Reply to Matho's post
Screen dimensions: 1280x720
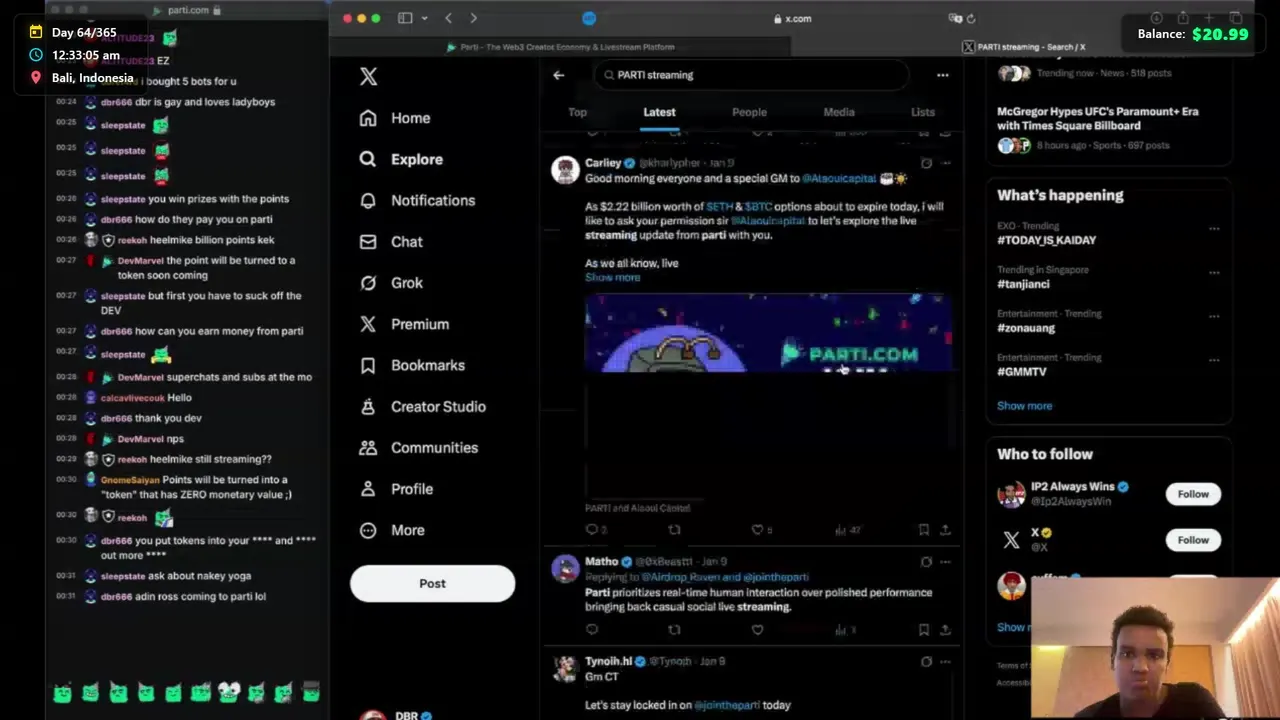tap(592, 630)
